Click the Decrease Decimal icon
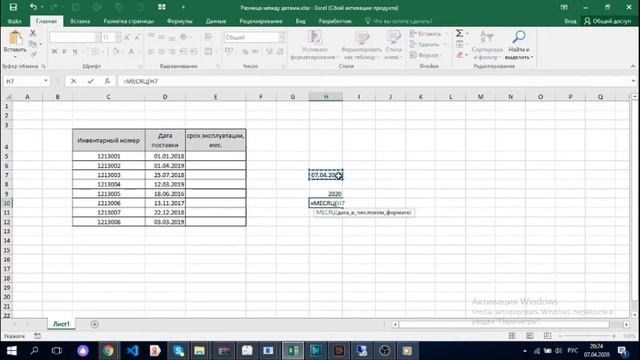The image size is (640, 360). coord(280,51)
